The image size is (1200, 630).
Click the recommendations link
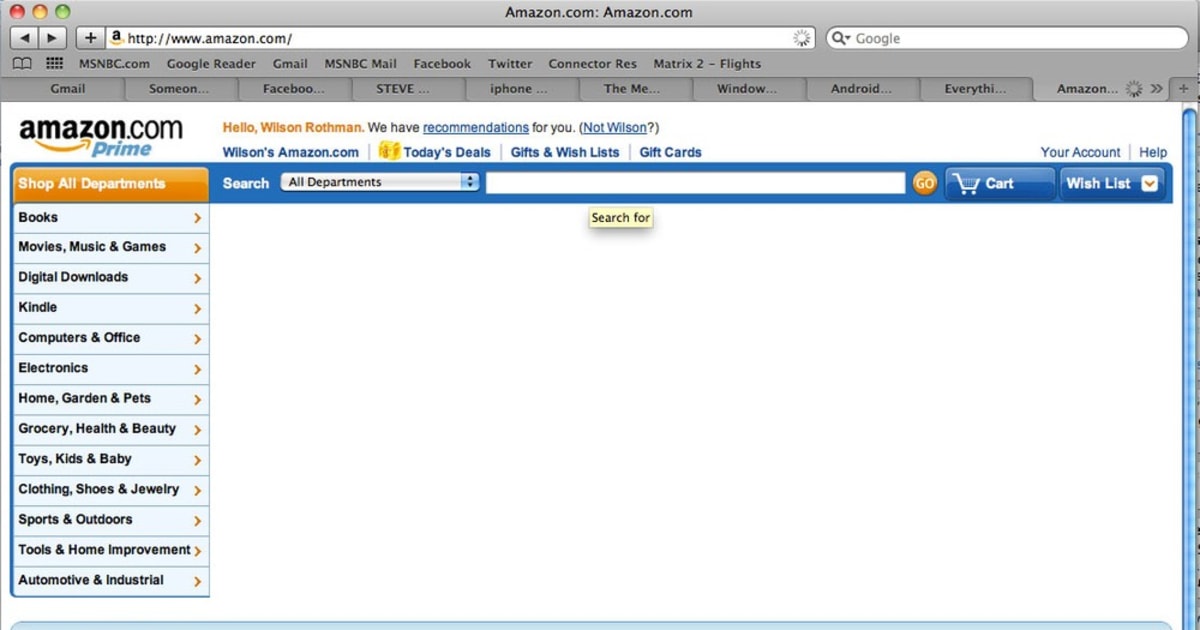coord(476,128)
